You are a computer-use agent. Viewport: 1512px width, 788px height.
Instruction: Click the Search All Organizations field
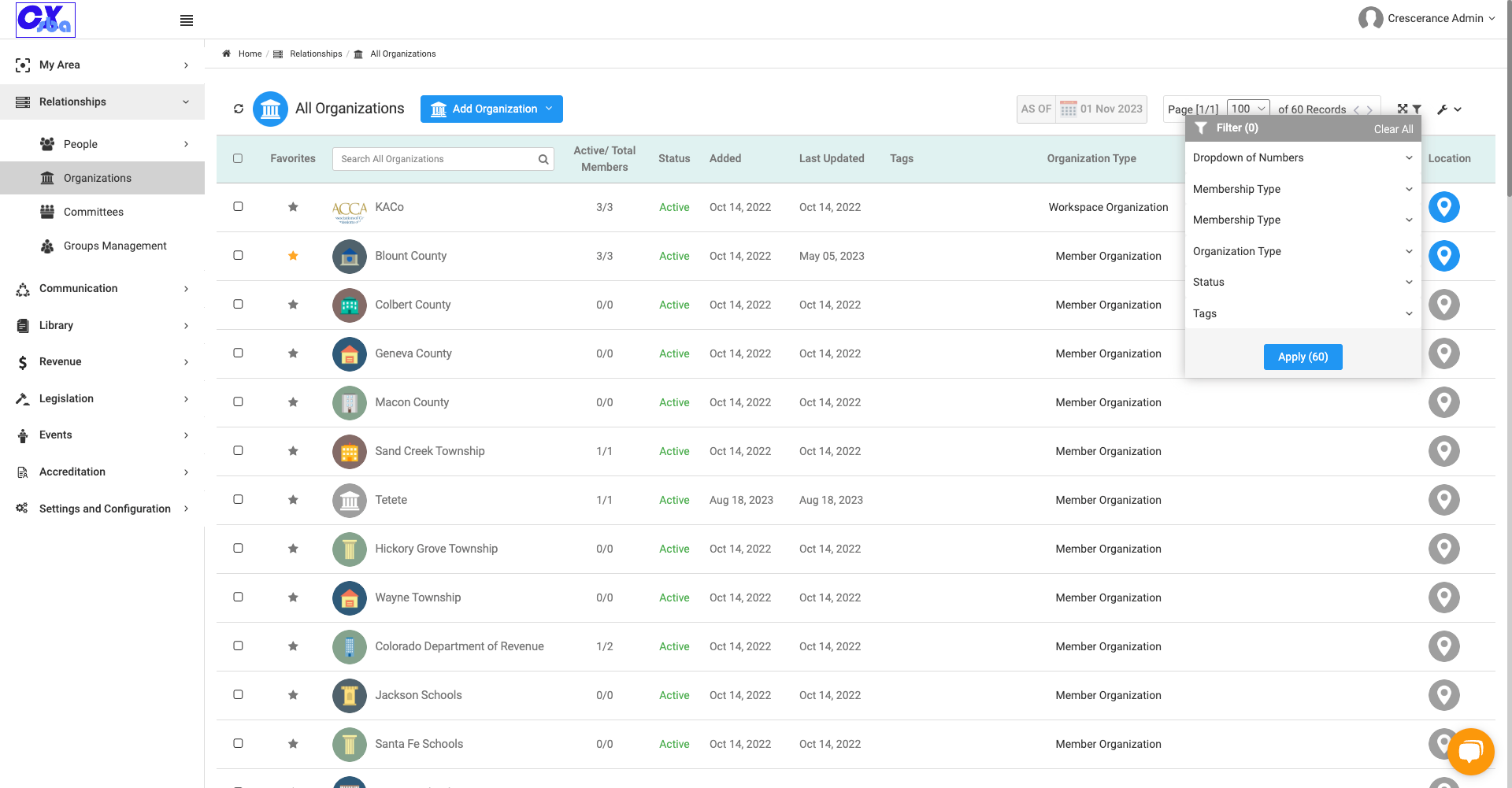(x=443, y=159)
